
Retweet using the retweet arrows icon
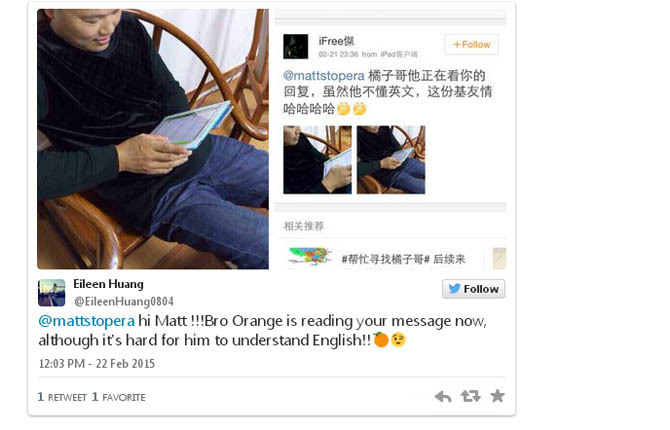(x=470, y=396)
